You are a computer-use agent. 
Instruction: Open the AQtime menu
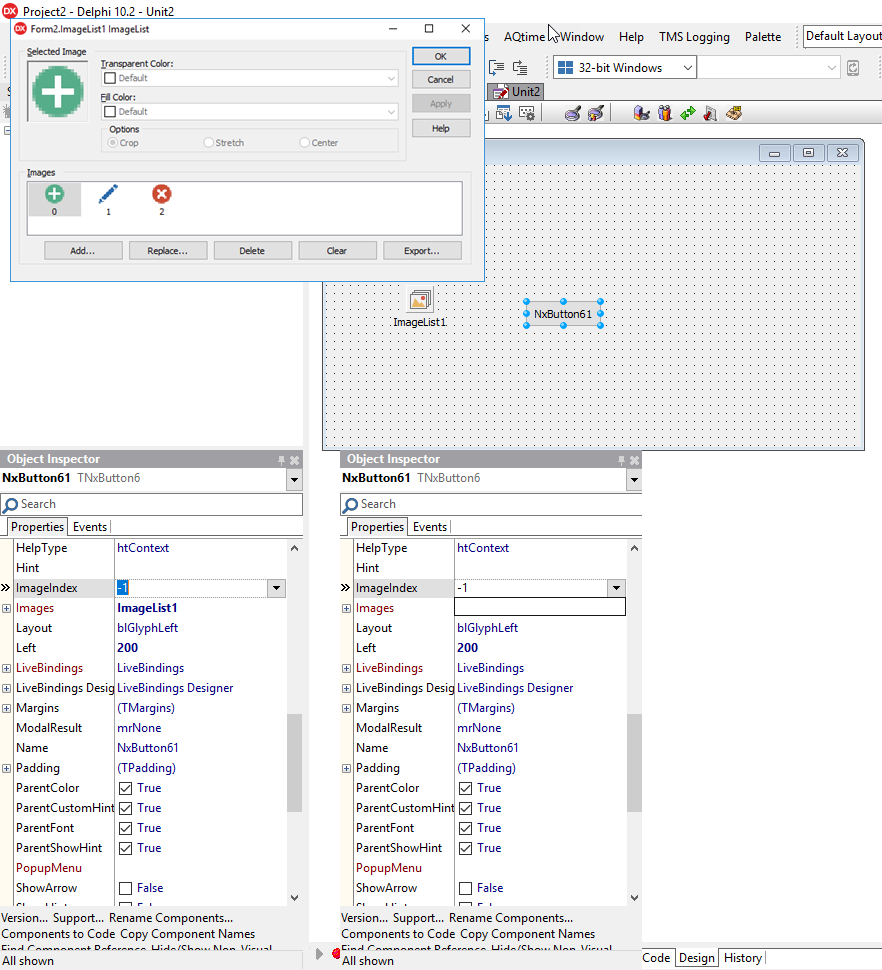[x=524, y=36]
